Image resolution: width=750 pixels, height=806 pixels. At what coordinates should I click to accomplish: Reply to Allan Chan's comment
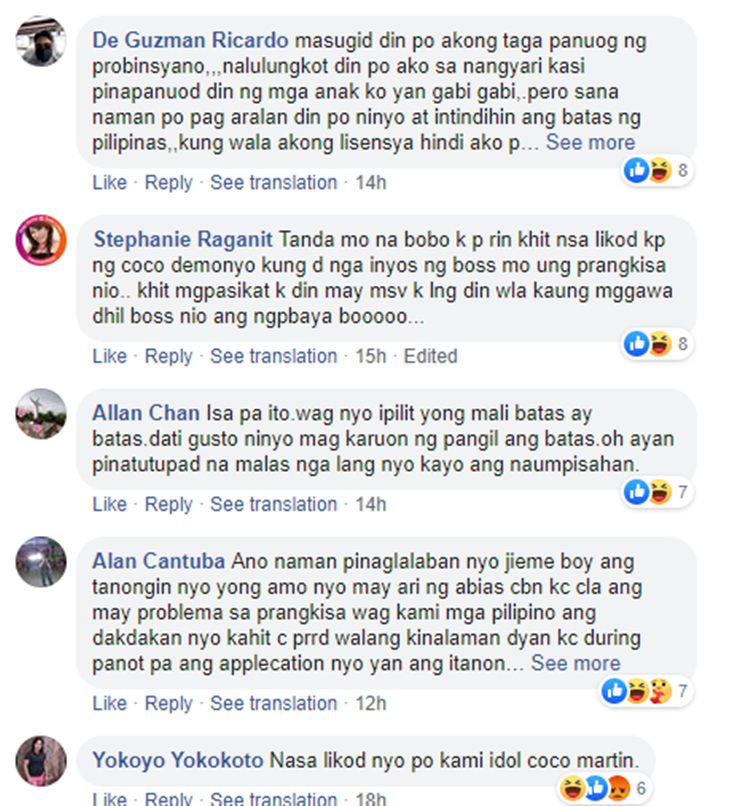point(168,504)
